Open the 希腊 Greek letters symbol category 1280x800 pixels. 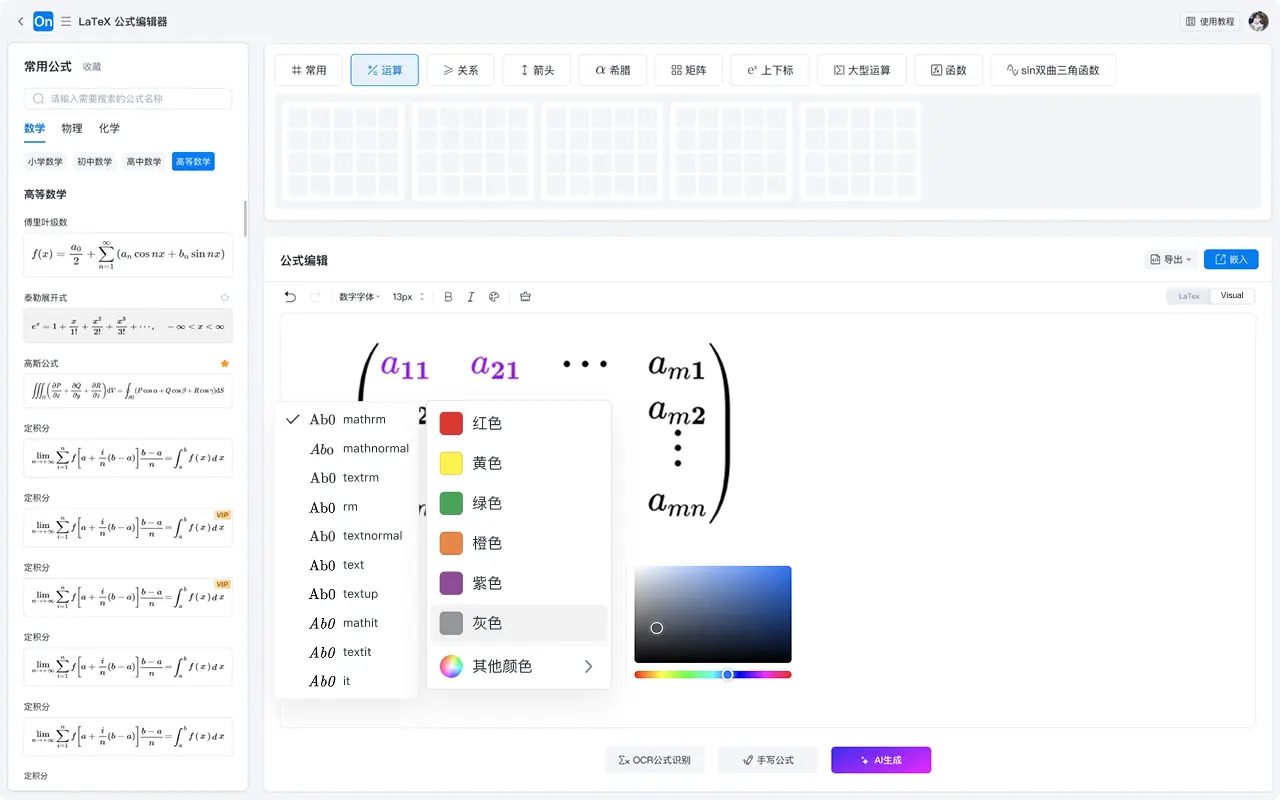click(x=612, y=70)
